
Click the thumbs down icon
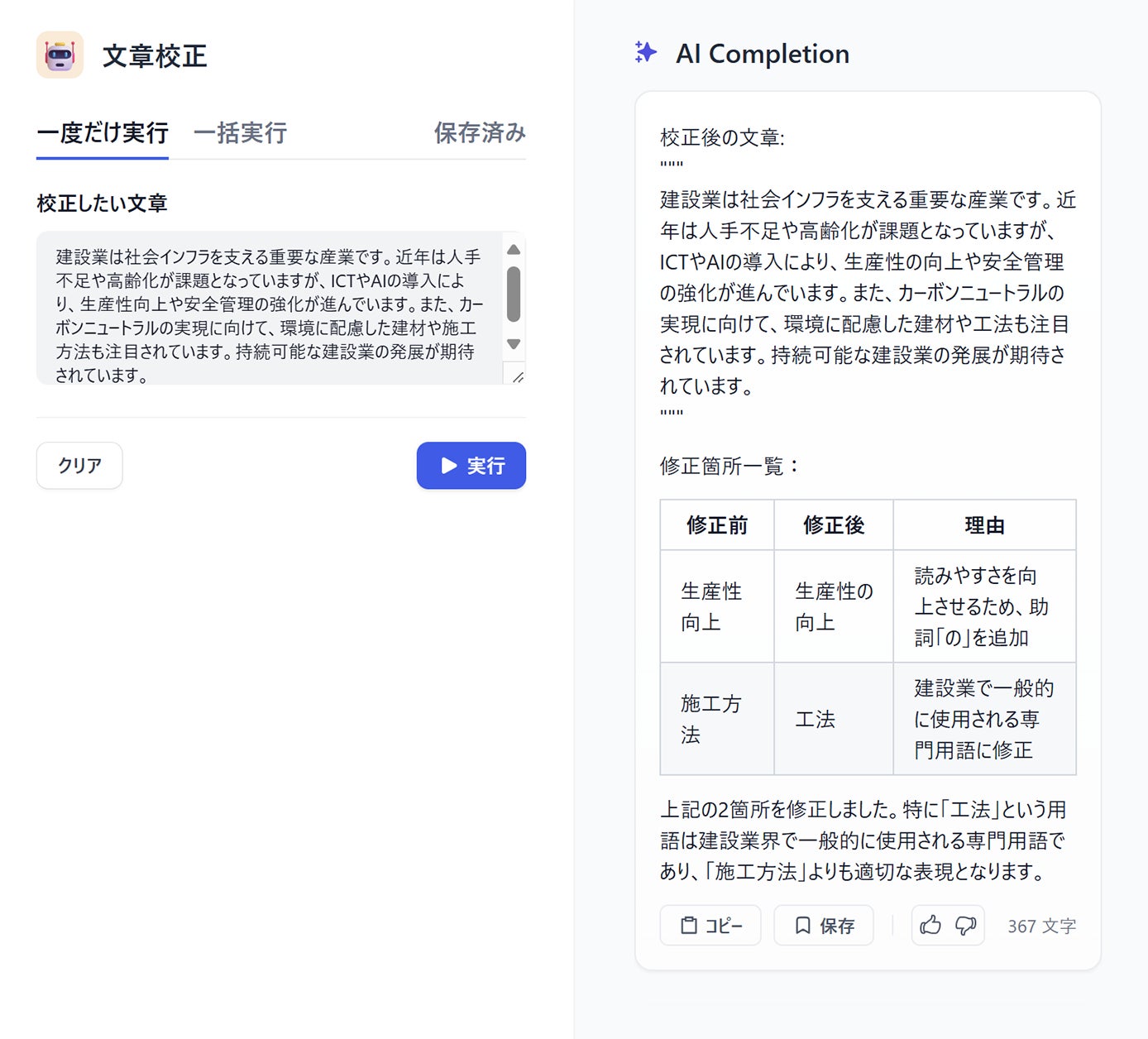965,926
